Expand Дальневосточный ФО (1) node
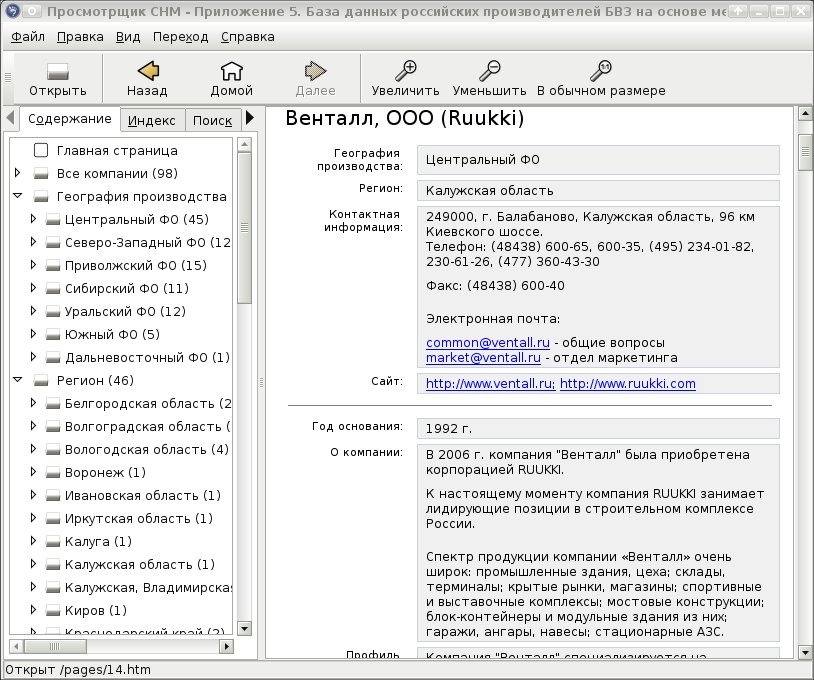The height and width of the screenshot is (680, 814). [33, 357]
